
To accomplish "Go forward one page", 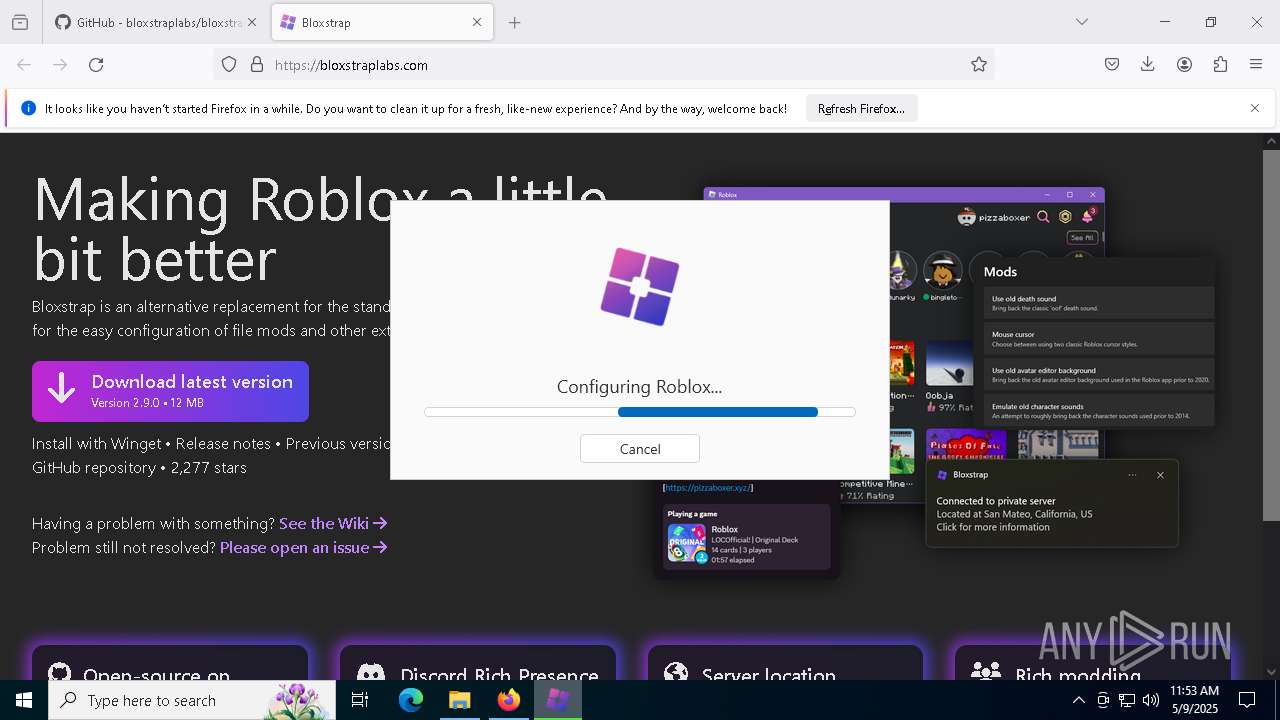I will 60,65.
